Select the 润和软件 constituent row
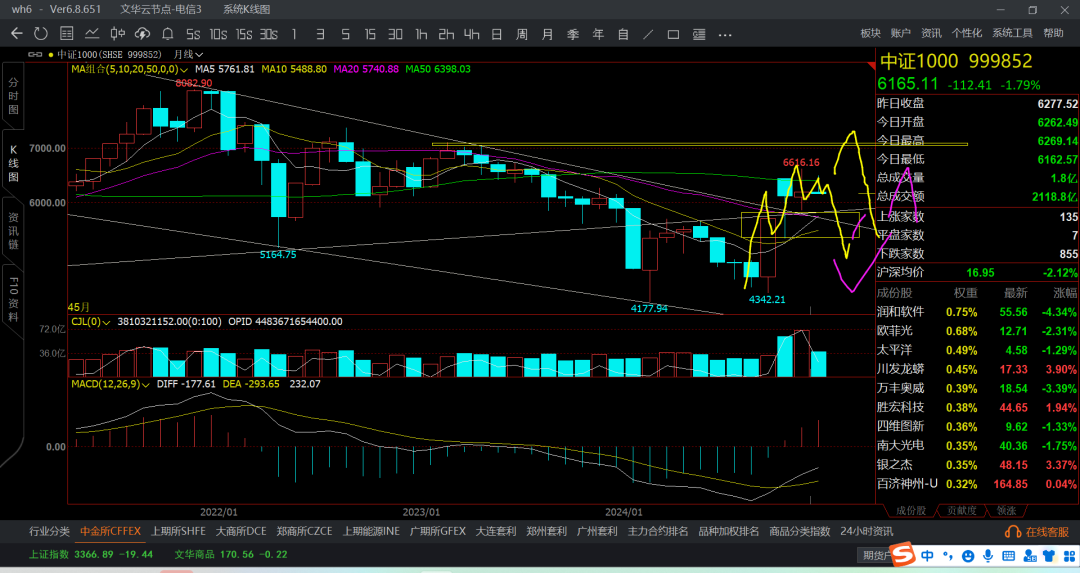The height and width of the screenshot is (573, 1080). [977, 312]
